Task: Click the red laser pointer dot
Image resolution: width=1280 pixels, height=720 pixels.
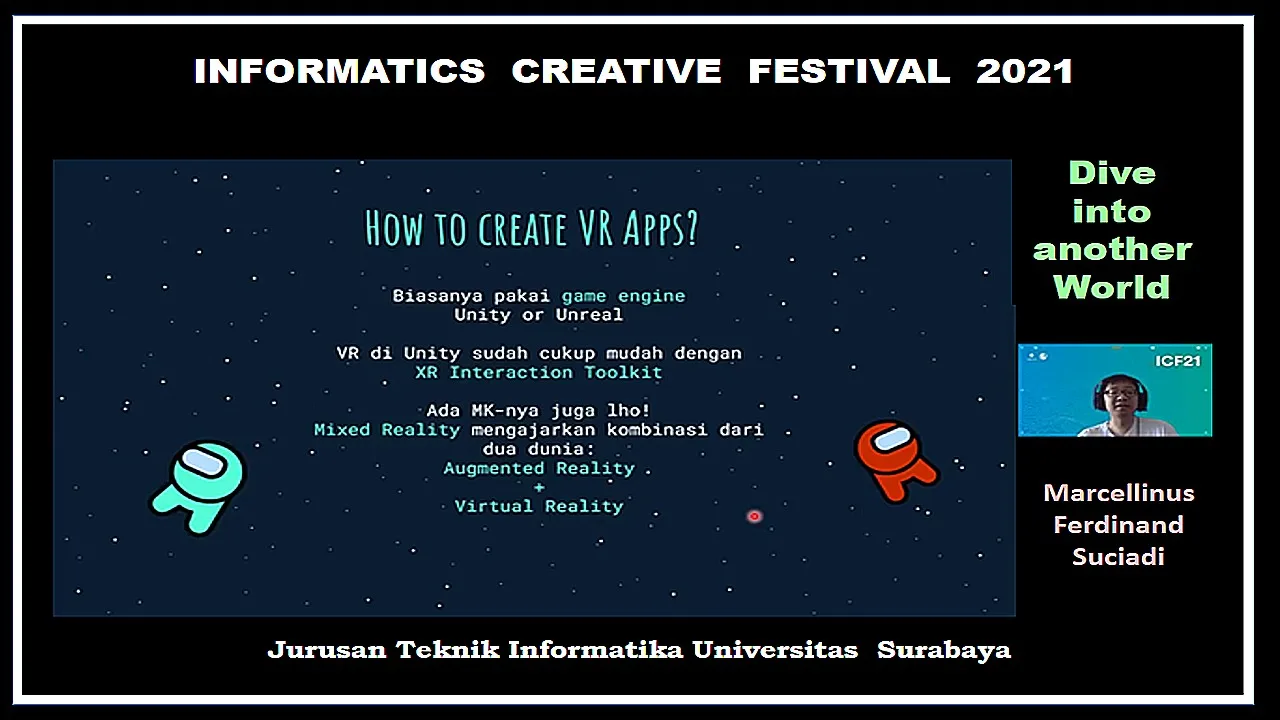Action: (754, 516)
